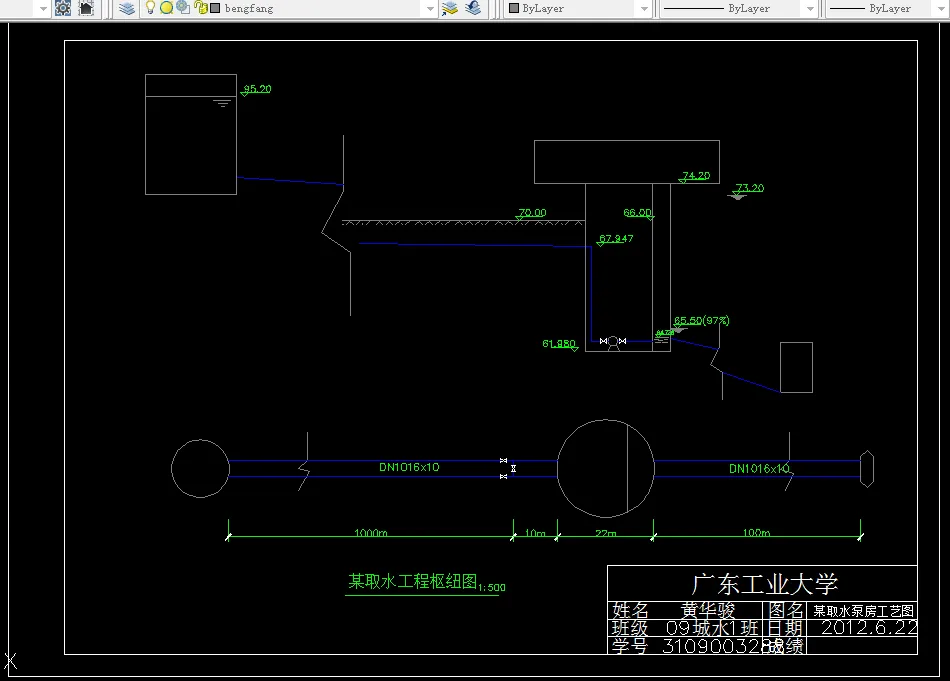Screen dimensions: 950x681
Task: Open the ByLayer linetype dropdown
Action: (810, 8)
